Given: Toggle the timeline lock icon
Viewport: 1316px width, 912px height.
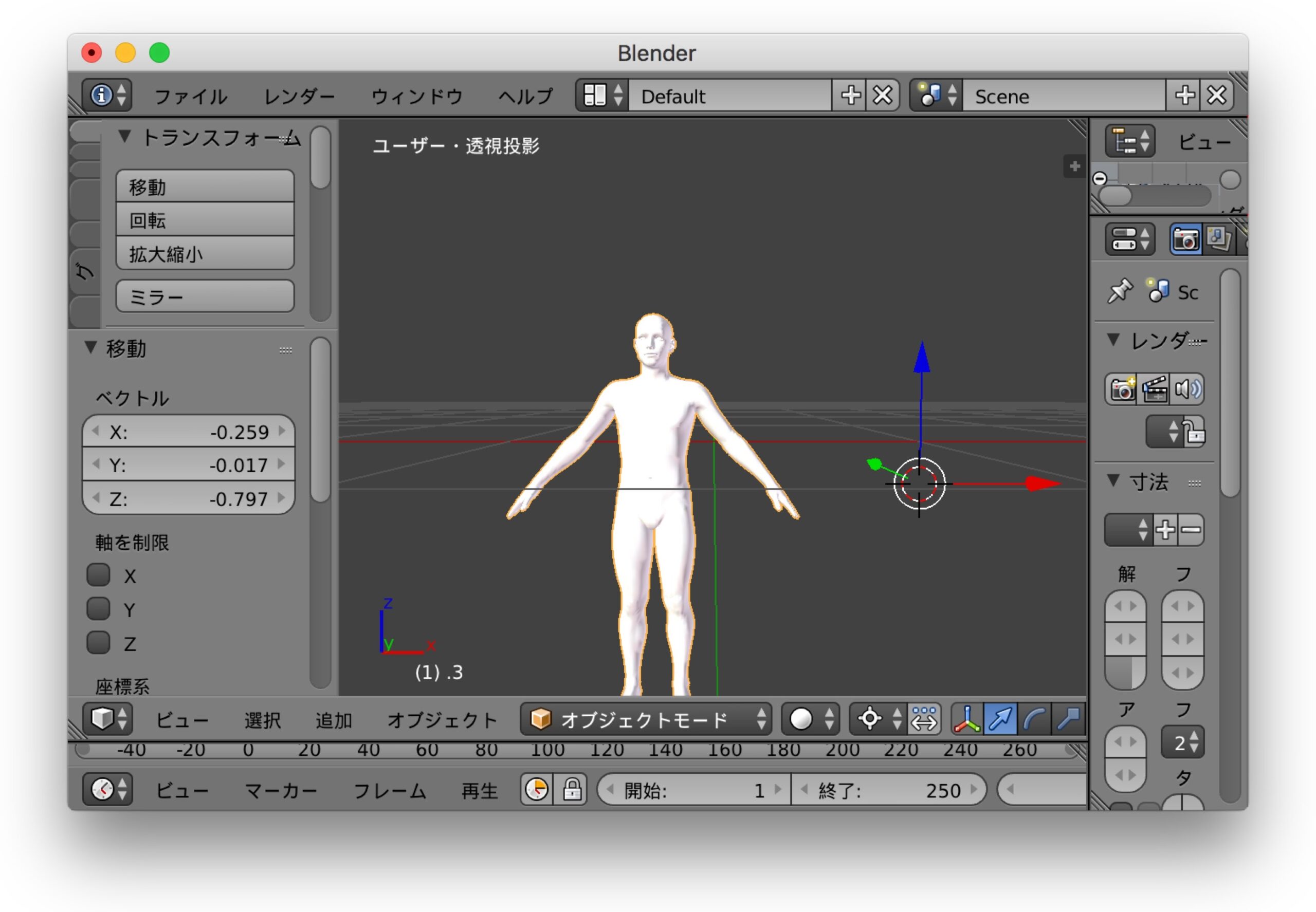Looking at the screenshot, I should pos(572,790).
